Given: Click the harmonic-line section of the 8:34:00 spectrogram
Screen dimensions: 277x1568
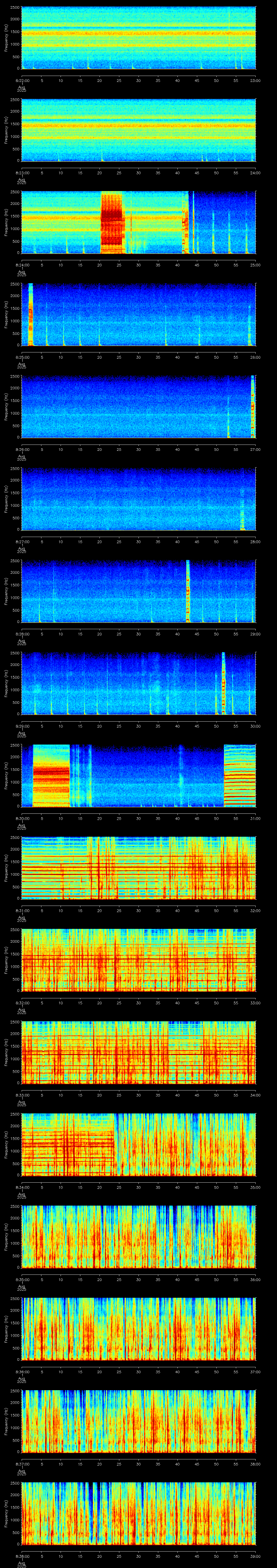Looking at the screenshot, I should pyautogui.click(x=68, y=1144).
